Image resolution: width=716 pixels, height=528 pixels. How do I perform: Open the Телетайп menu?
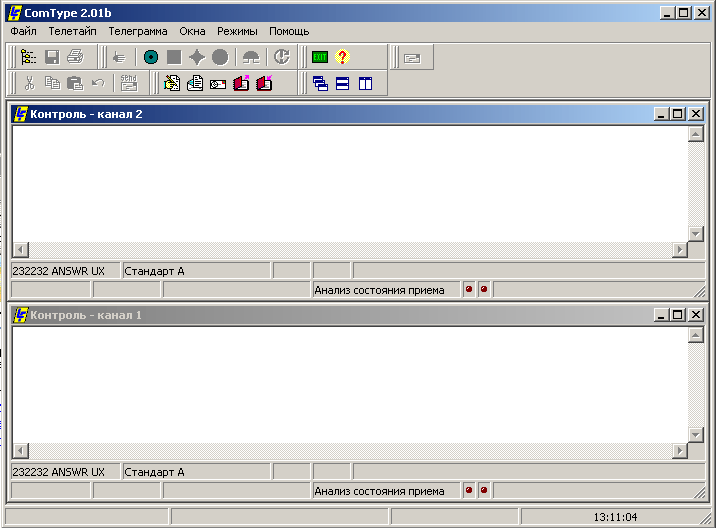click(73, 31)
